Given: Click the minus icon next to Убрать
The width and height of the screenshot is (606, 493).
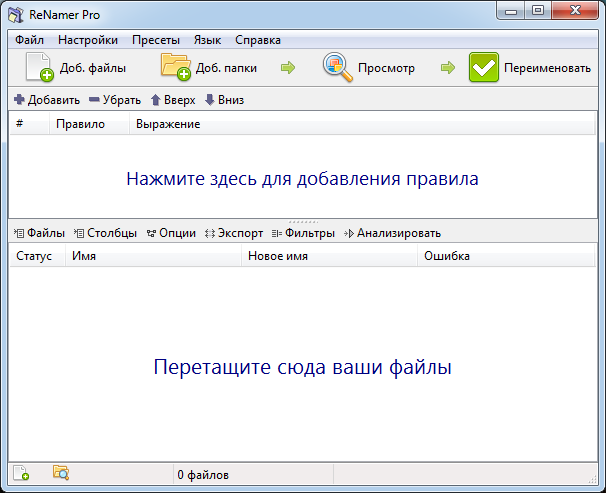Looking at the screenshot, I should point(94,100).
